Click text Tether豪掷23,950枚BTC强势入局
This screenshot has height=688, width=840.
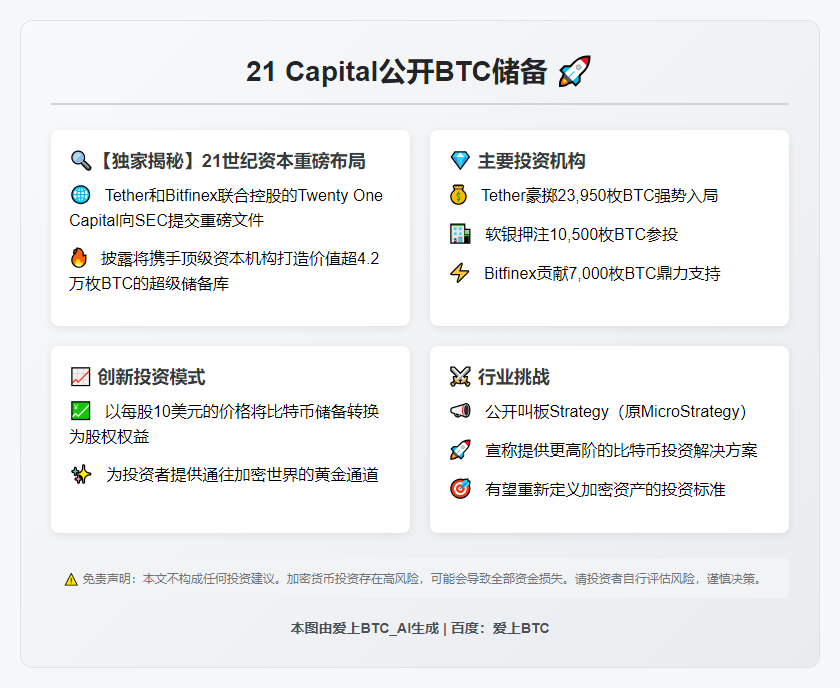(x=599, y=196)
